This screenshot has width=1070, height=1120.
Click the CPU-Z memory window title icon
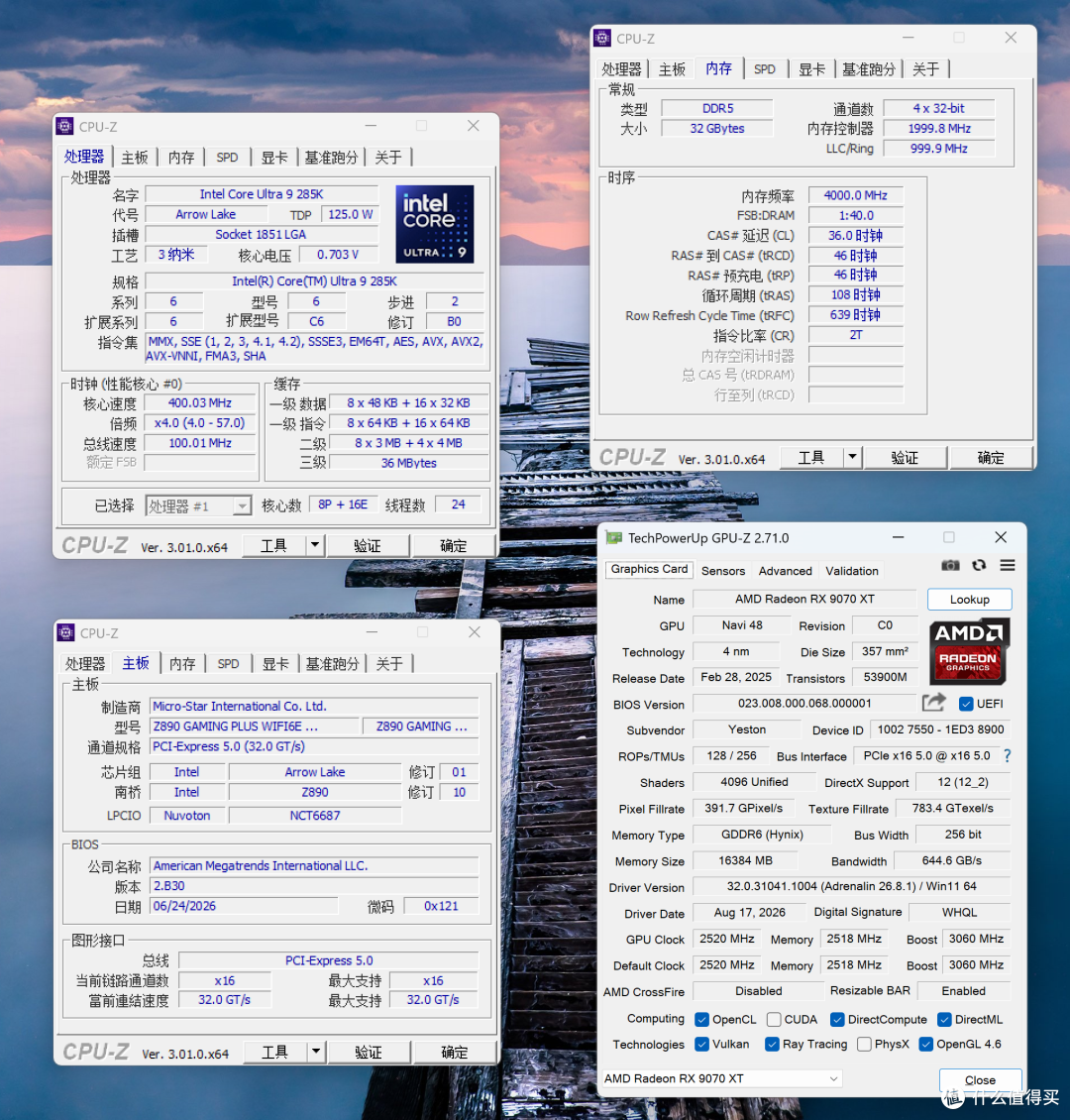pyautogui.click(x=602, y=38)
